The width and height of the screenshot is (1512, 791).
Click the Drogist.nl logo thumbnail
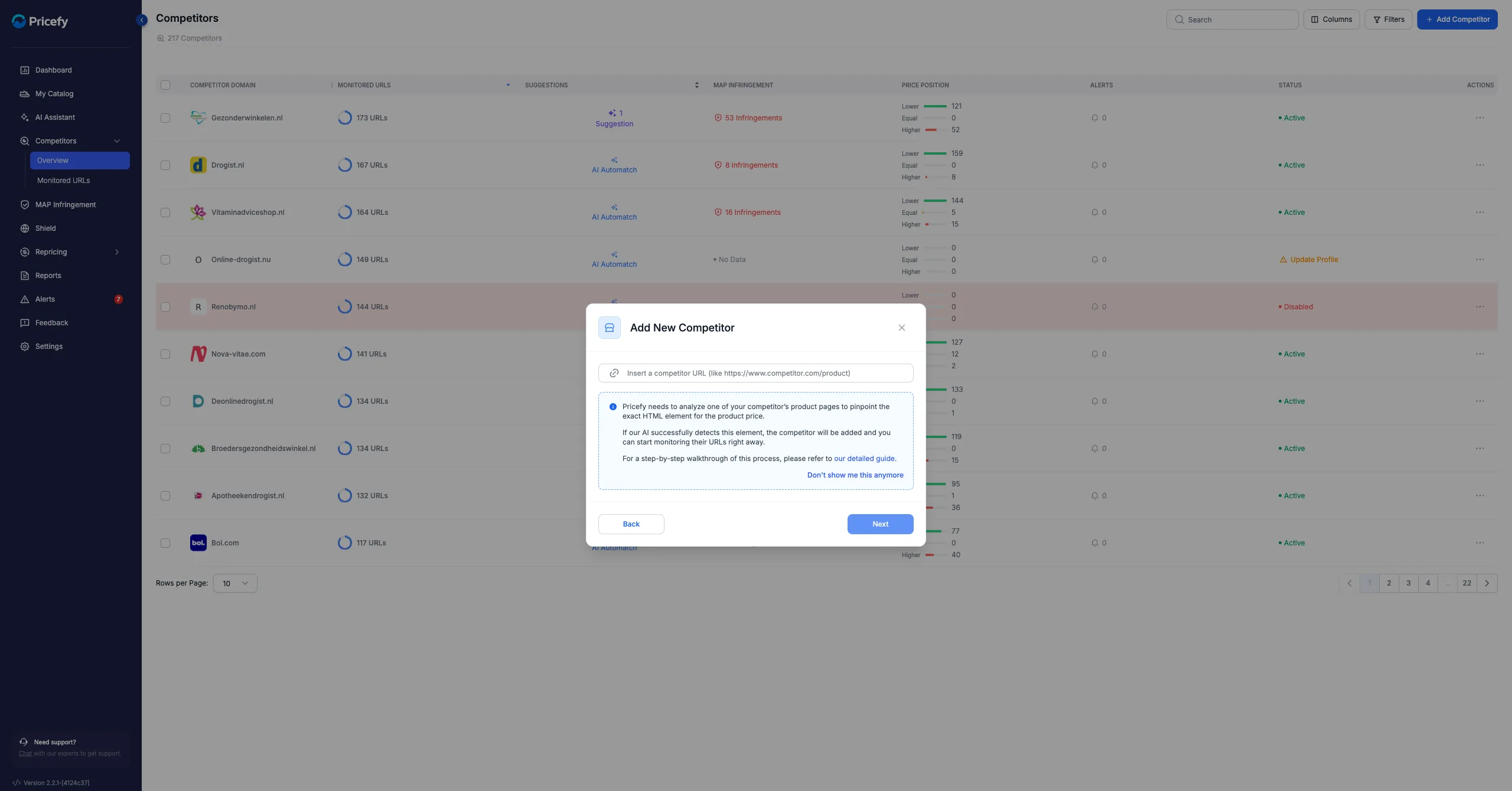198,165
